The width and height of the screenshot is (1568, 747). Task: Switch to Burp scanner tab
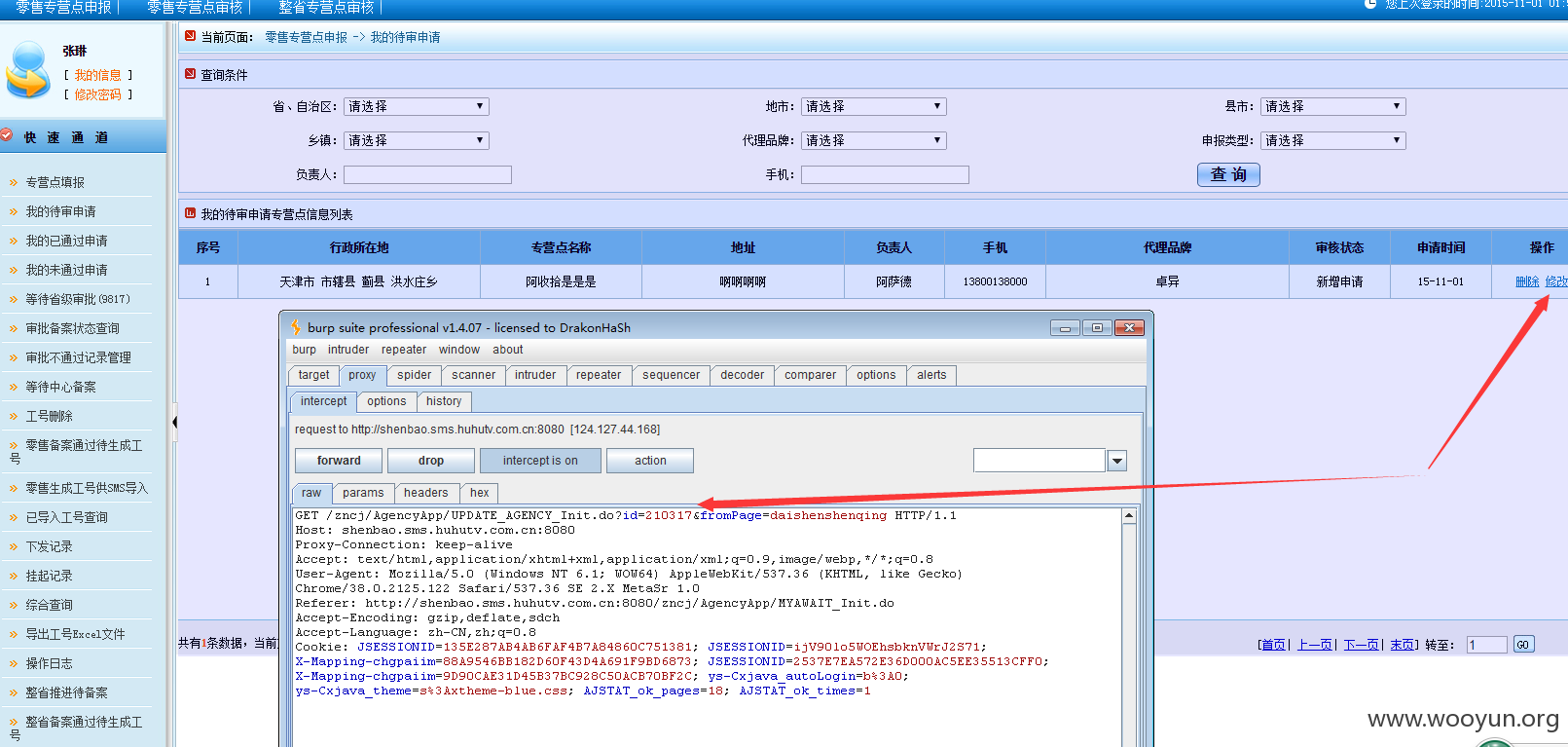pyautogui.click(x=474, y=375)
